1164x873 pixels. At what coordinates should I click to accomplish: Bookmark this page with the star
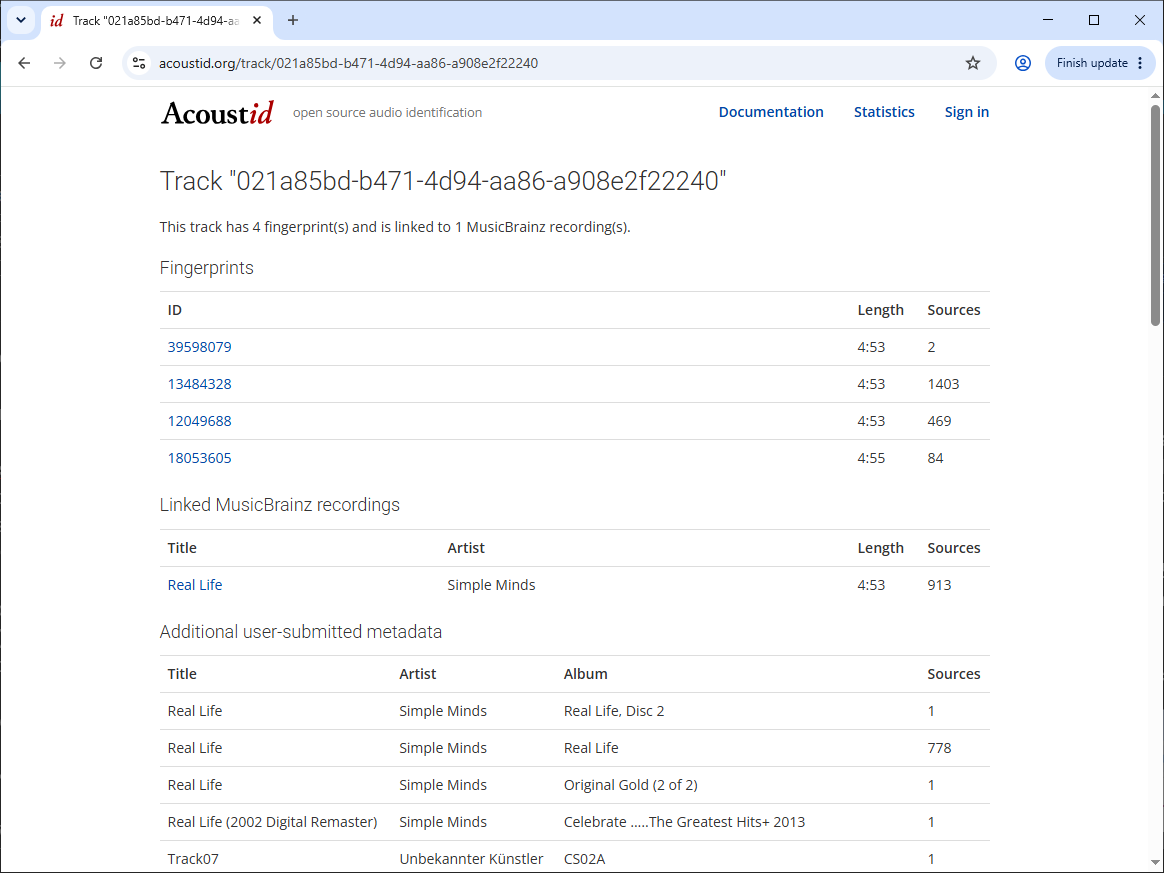[x=972, y=63]
